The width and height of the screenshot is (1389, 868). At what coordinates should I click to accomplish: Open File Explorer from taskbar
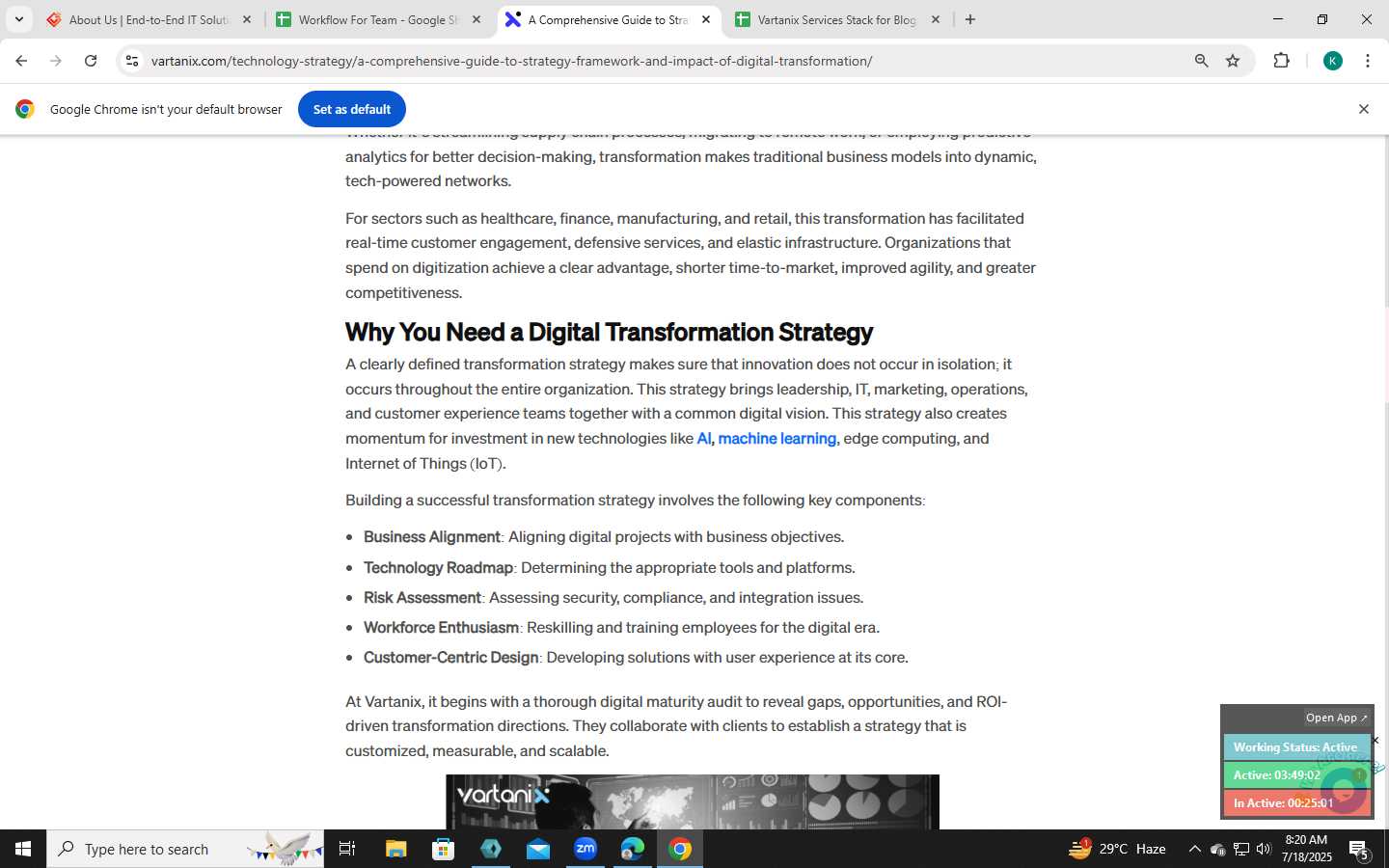click(x=396, y=849)
